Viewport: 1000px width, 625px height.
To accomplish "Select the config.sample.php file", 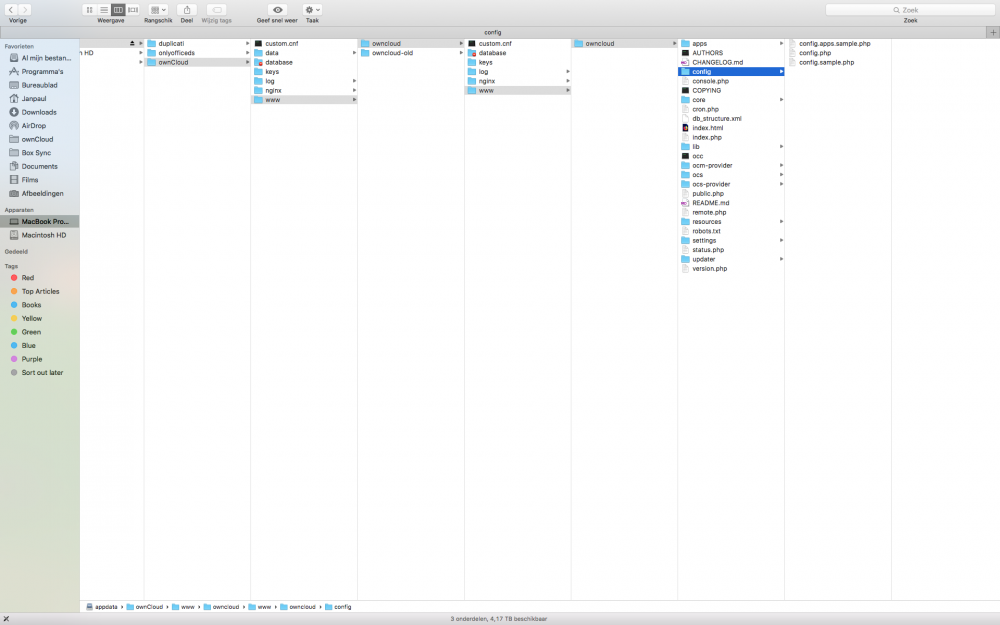I will [x=838, y=62].
